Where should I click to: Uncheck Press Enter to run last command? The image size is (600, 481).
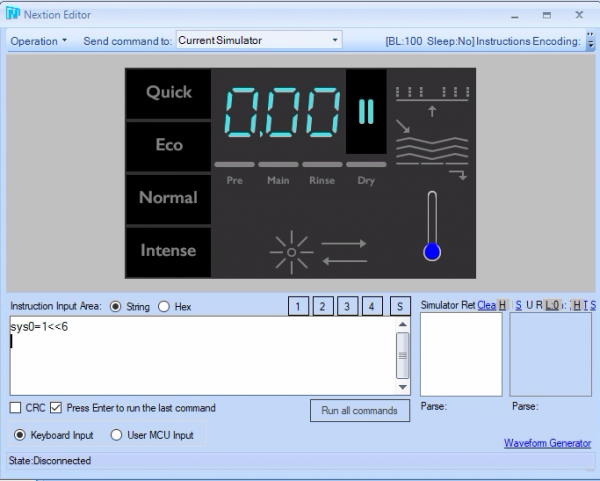point(56,408)
